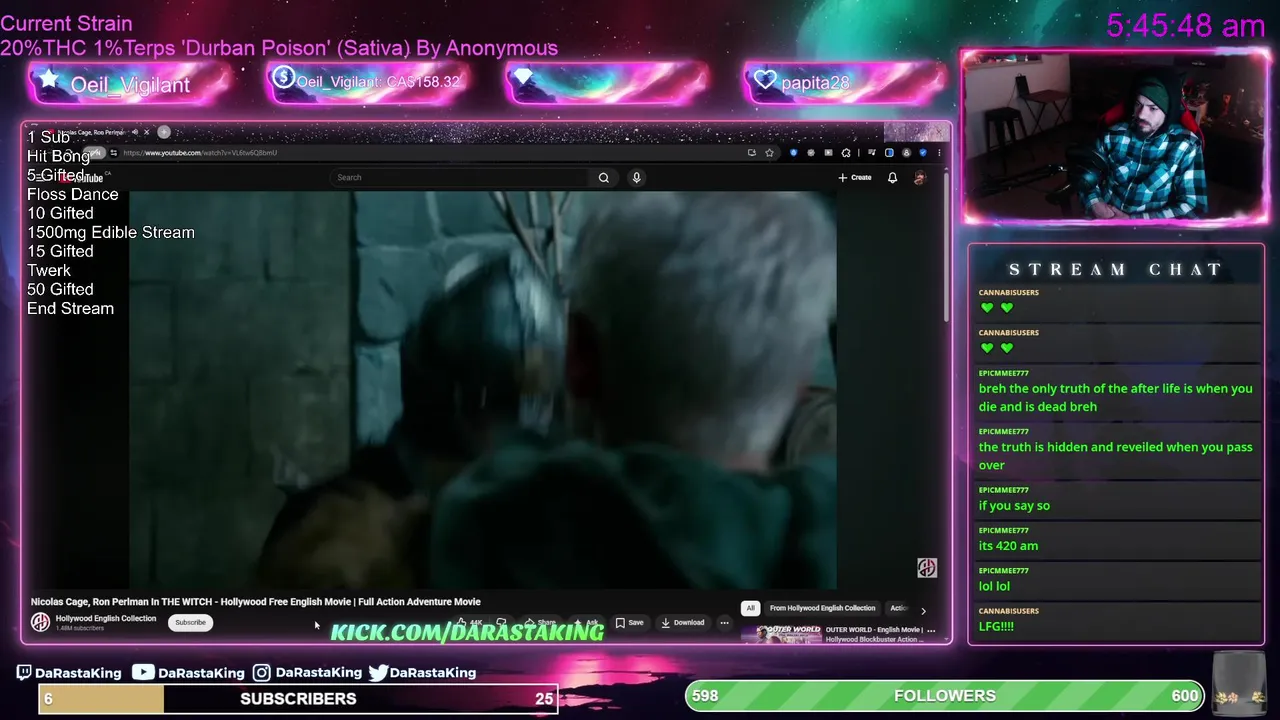The image size is (1280, 720).
Task: Save video to playlist
Action: [x=629, y=622]
